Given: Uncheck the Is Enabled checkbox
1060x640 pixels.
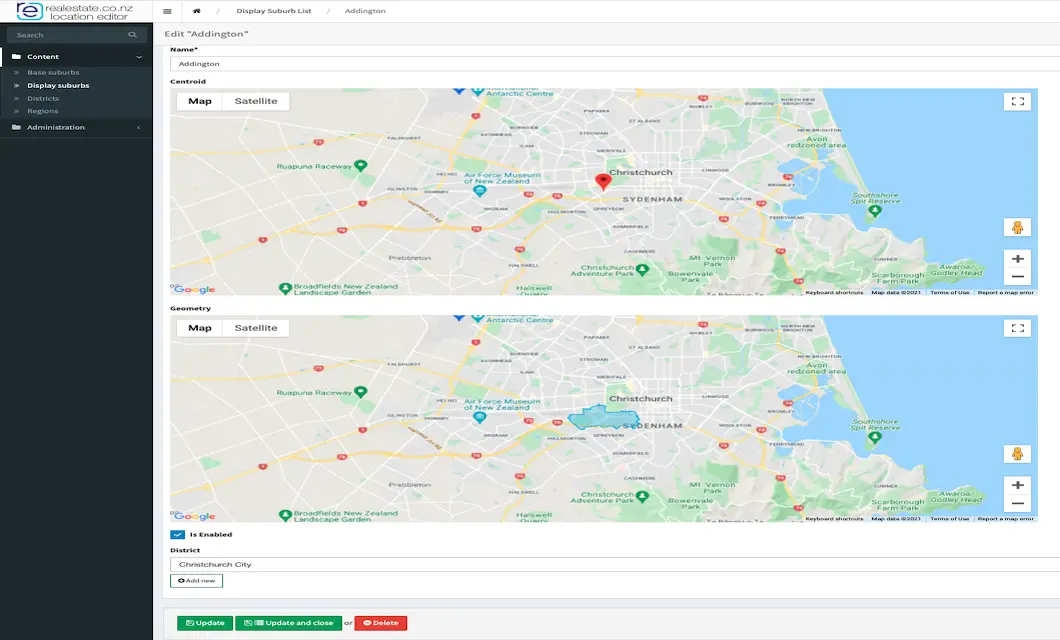Looking at the screenshot, I should (177, 535).
